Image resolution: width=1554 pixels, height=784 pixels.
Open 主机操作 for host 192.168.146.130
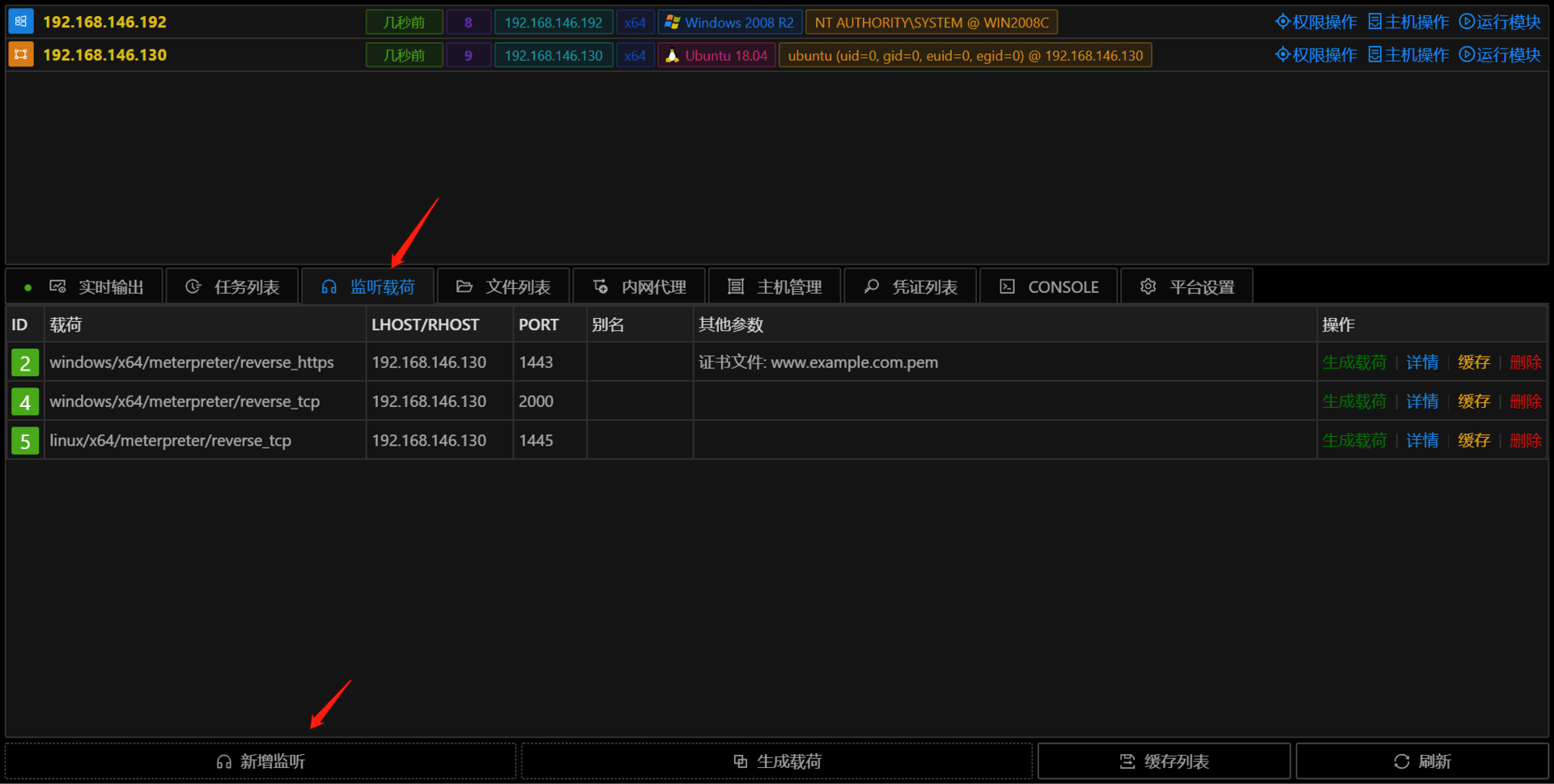pos(1408,55)
